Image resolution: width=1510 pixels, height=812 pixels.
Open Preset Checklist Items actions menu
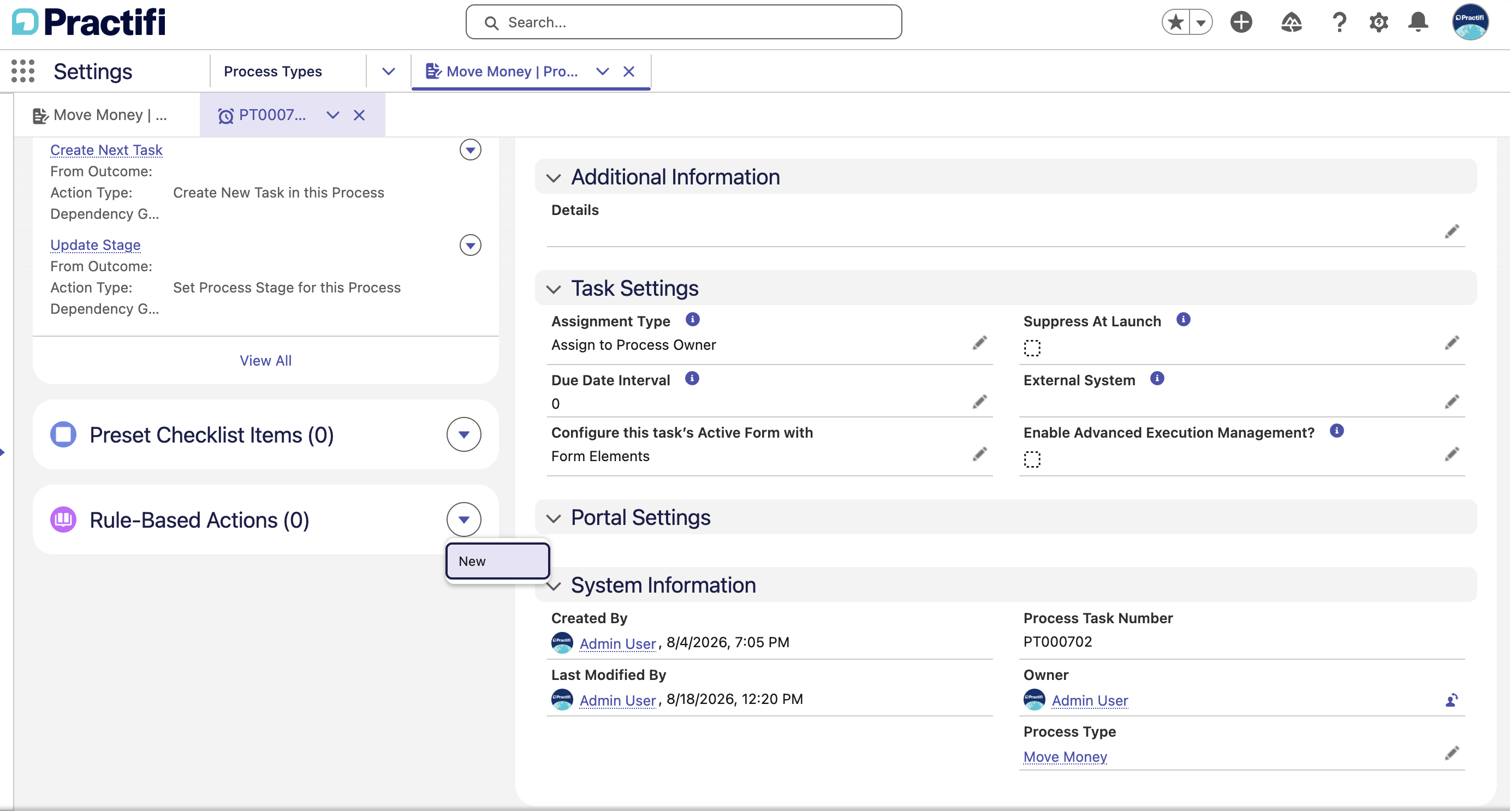point(463,435)
